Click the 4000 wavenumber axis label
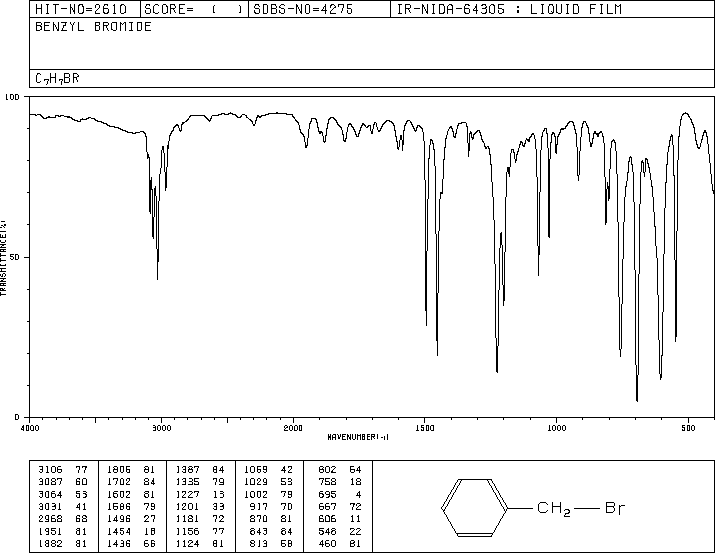The height and width of the screenshot is (553, 715). tap(30, 428)
